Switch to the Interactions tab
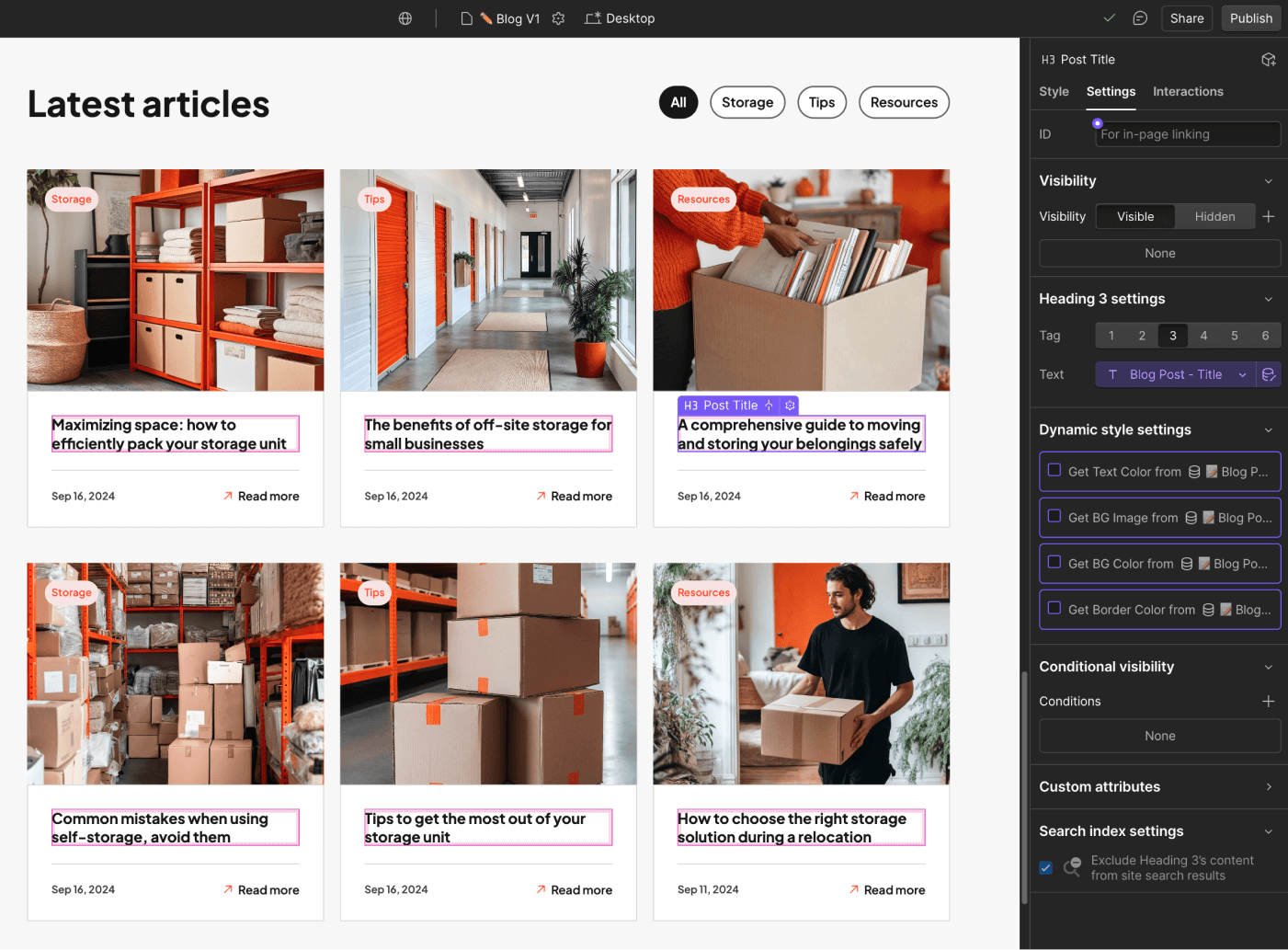 click(1188, 91)
